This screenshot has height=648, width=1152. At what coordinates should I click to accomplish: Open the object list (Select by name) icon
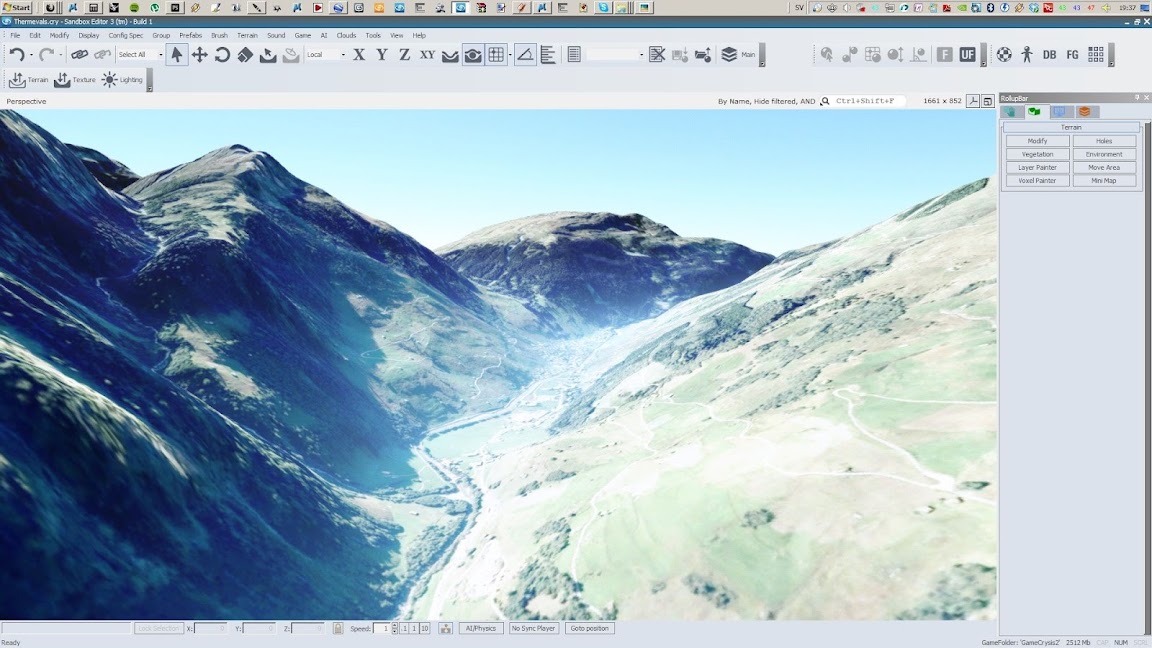coord(575,54)
